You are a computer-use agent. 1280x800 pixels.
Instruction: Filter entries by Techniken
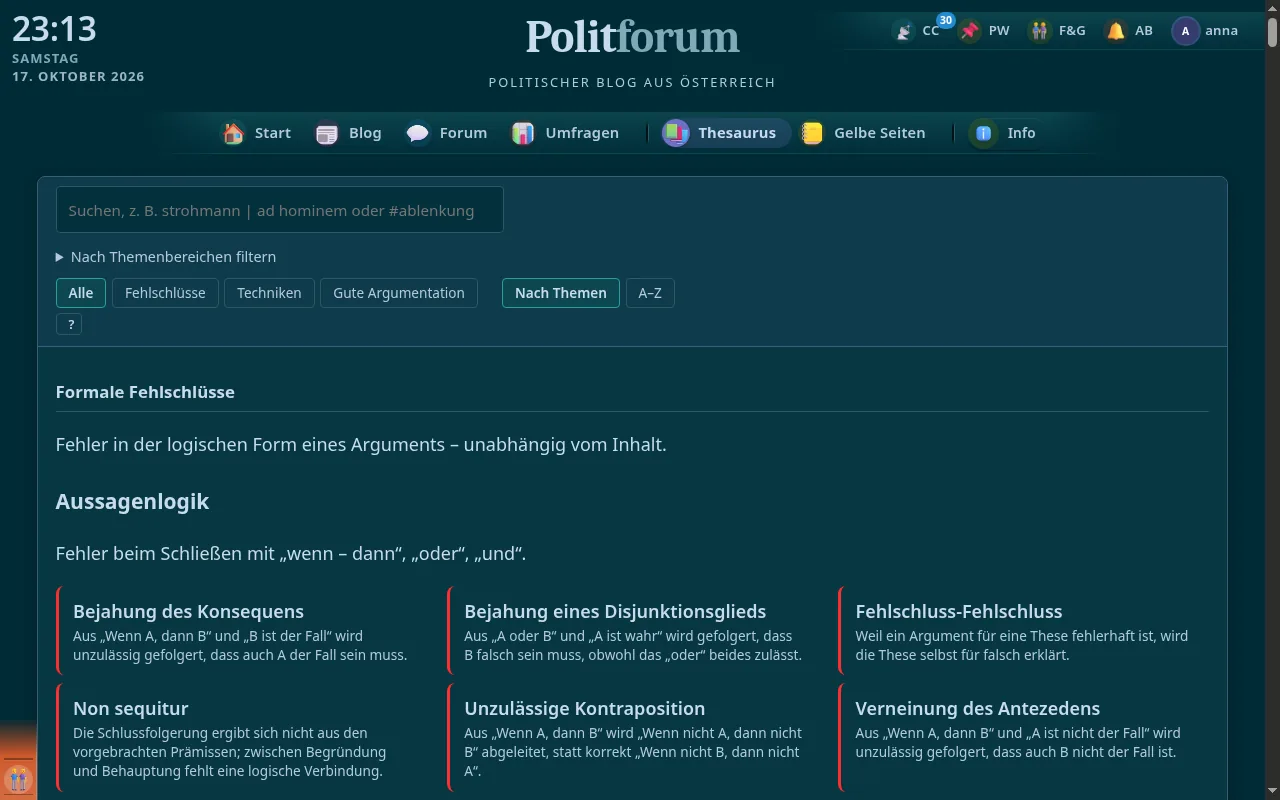point(269,293)
